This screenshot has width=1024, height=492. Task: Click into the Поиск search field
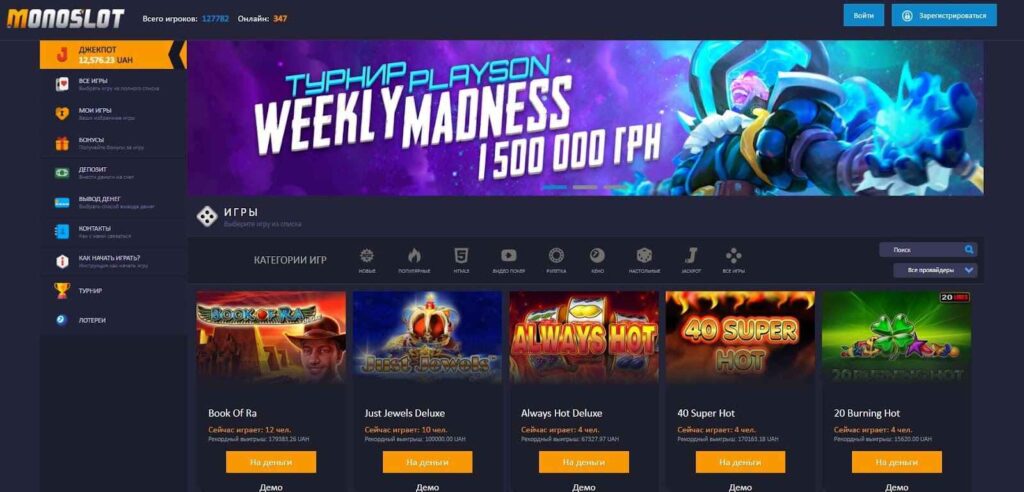click(x=921, y=250)
